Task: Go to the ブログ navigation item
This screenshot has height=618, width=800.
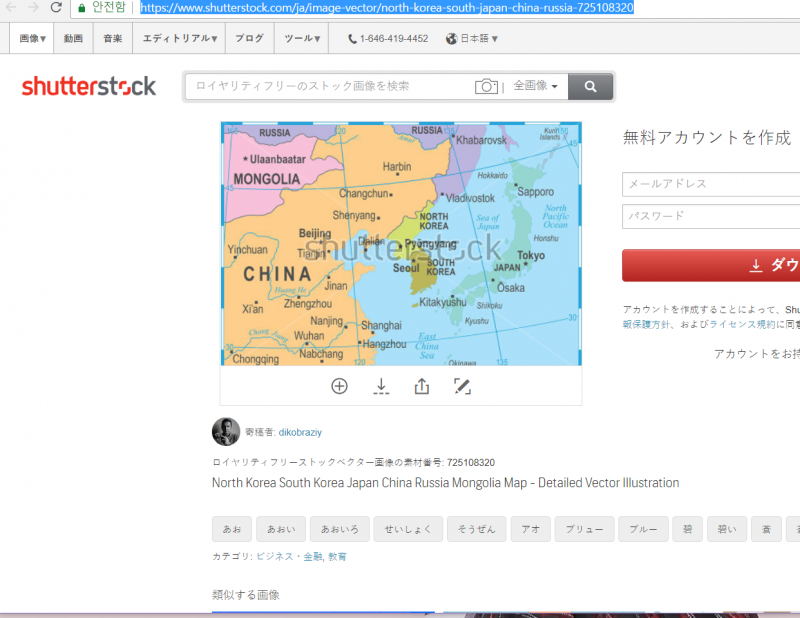Action: (249, 39)
